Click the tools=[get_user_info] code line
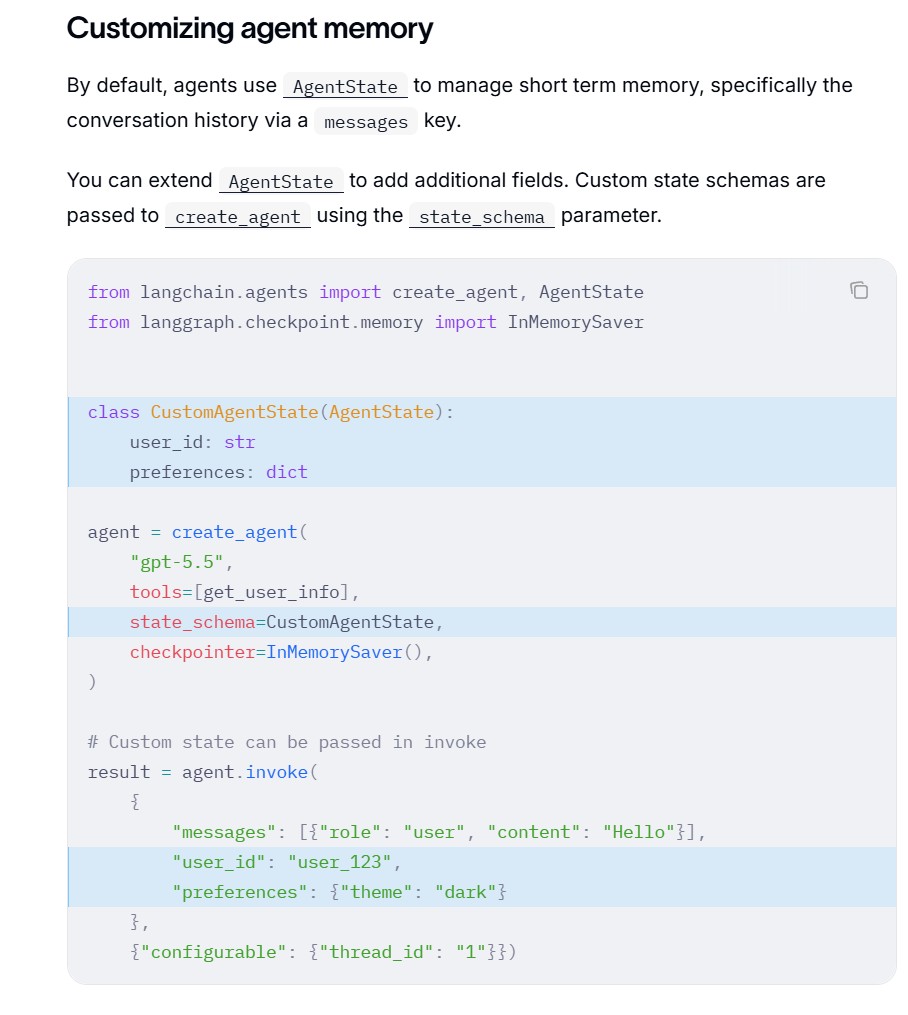The image size is (908, 1015). (x=244, y=592)
